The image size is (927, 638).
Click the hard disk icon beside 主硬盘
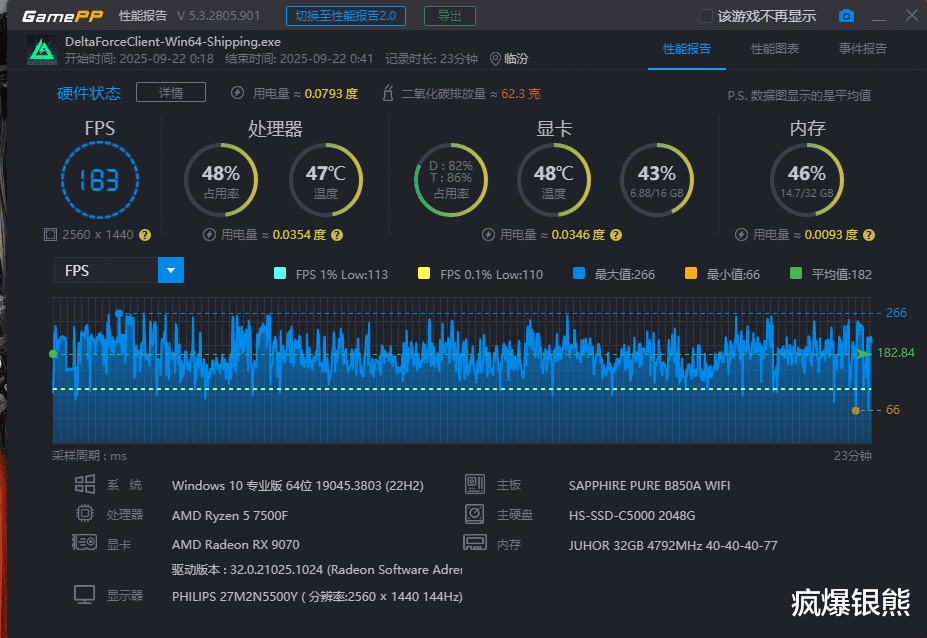[x=475, y=514]
